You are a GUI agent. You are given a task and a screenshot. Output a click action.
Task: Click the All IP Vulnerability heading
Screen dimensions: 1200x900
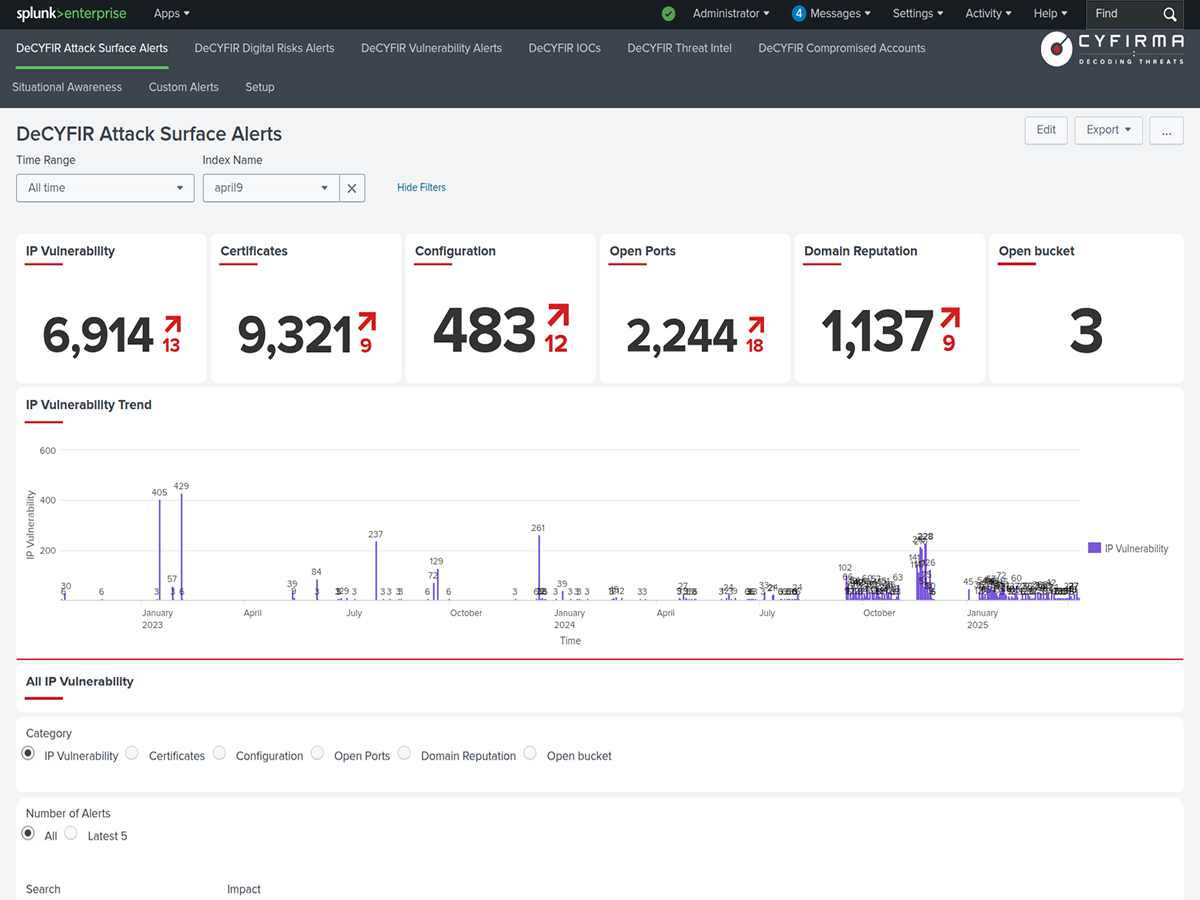[80, 681]
